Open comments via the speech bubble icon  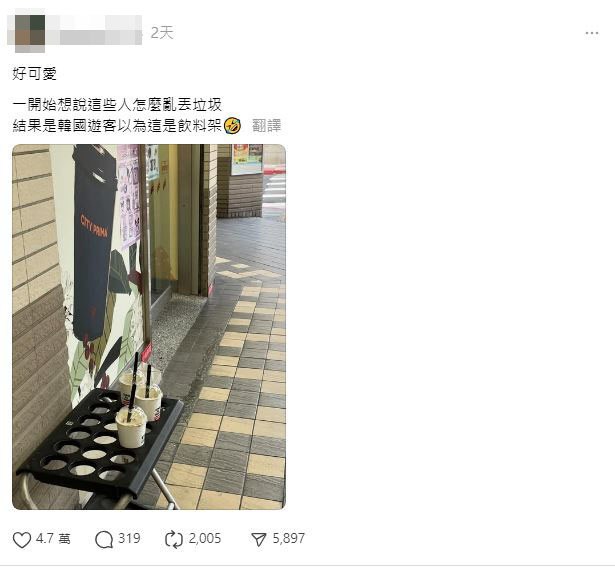104,540
